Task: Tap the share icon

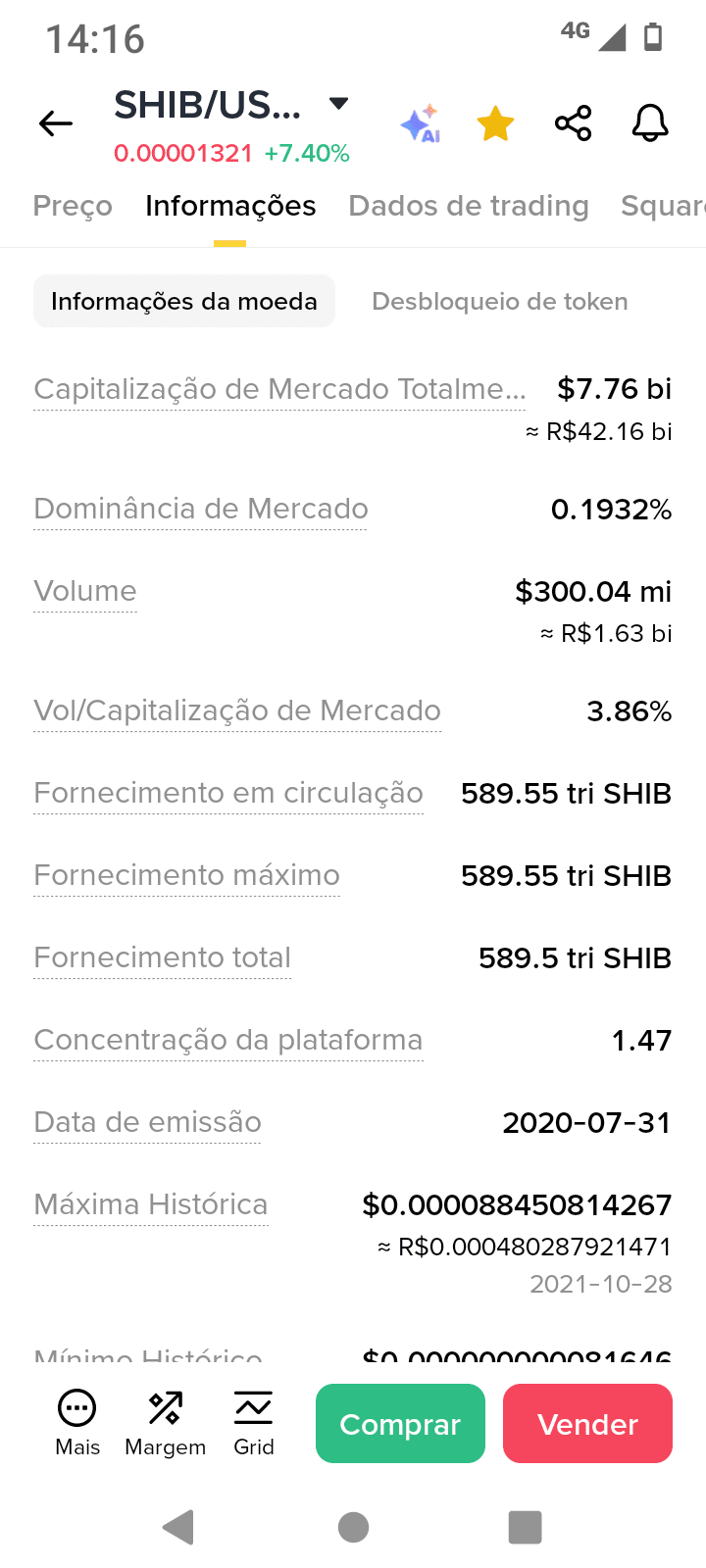Action: [x=574, y=123]
